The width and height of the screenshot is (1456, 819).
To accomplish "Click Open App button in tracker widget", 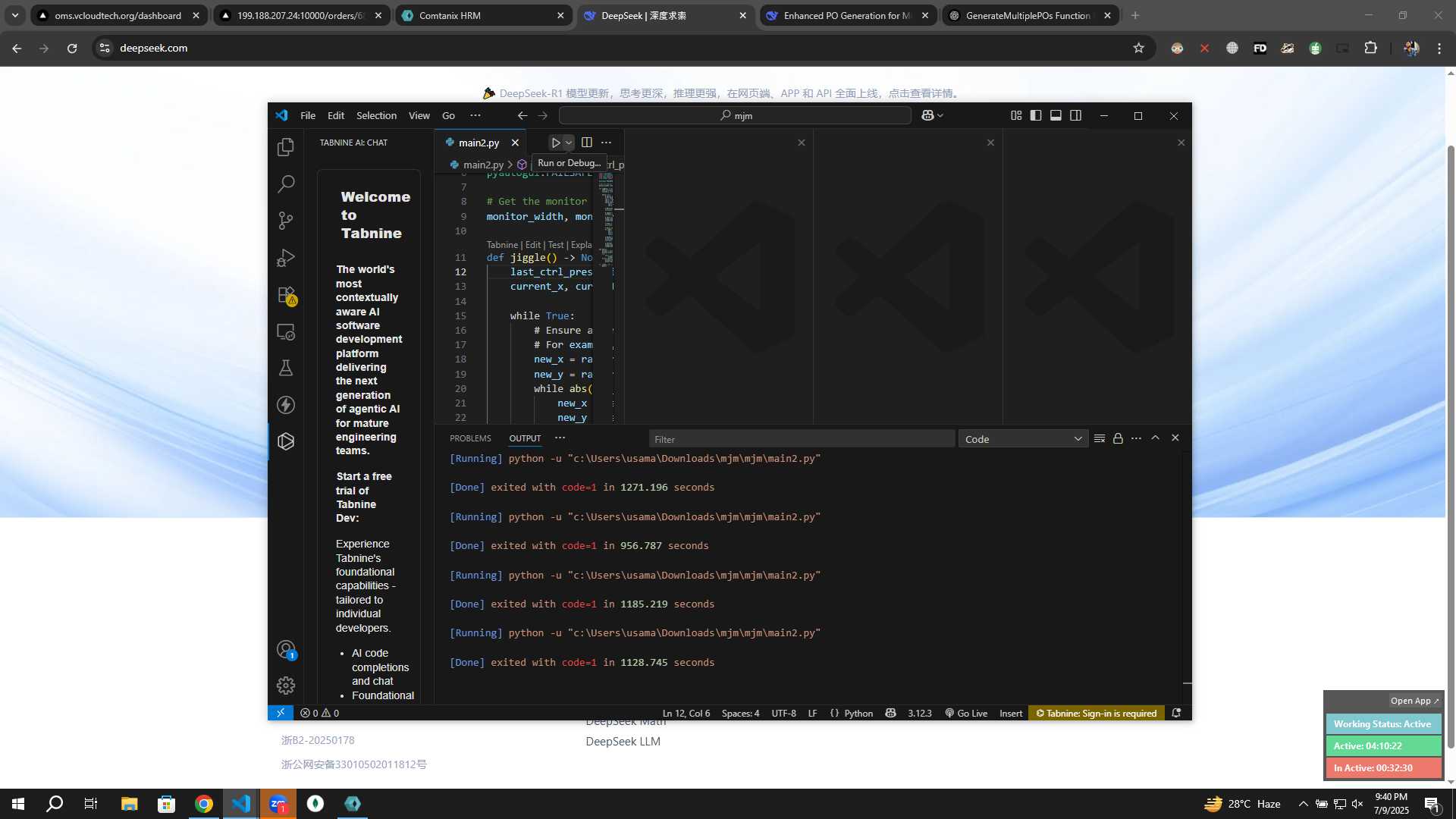I will pyautogui.click(x=1414, y=701).
